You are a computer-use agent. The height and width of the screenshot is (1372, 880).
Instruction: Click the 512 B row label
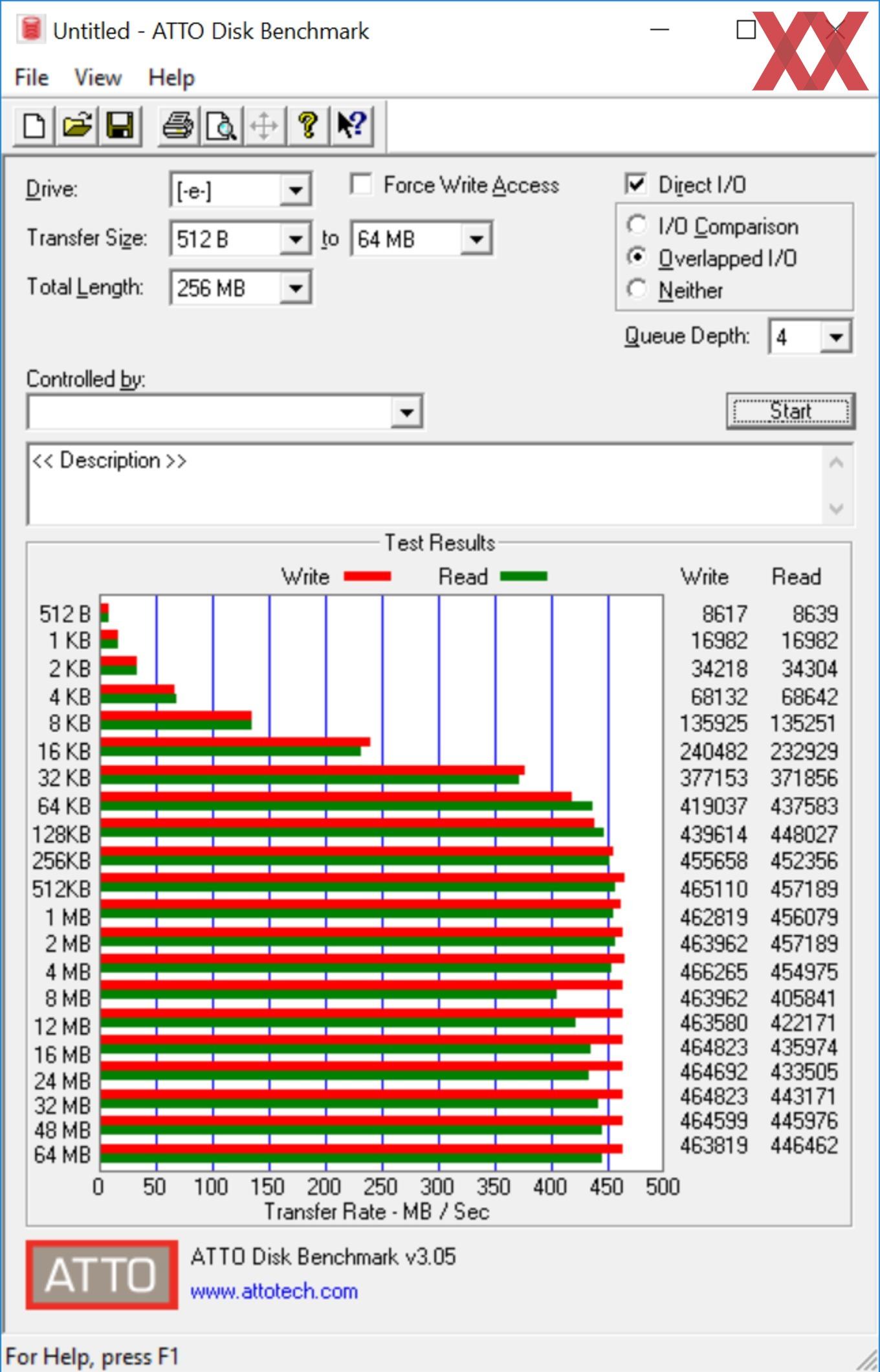click(65, 614)
